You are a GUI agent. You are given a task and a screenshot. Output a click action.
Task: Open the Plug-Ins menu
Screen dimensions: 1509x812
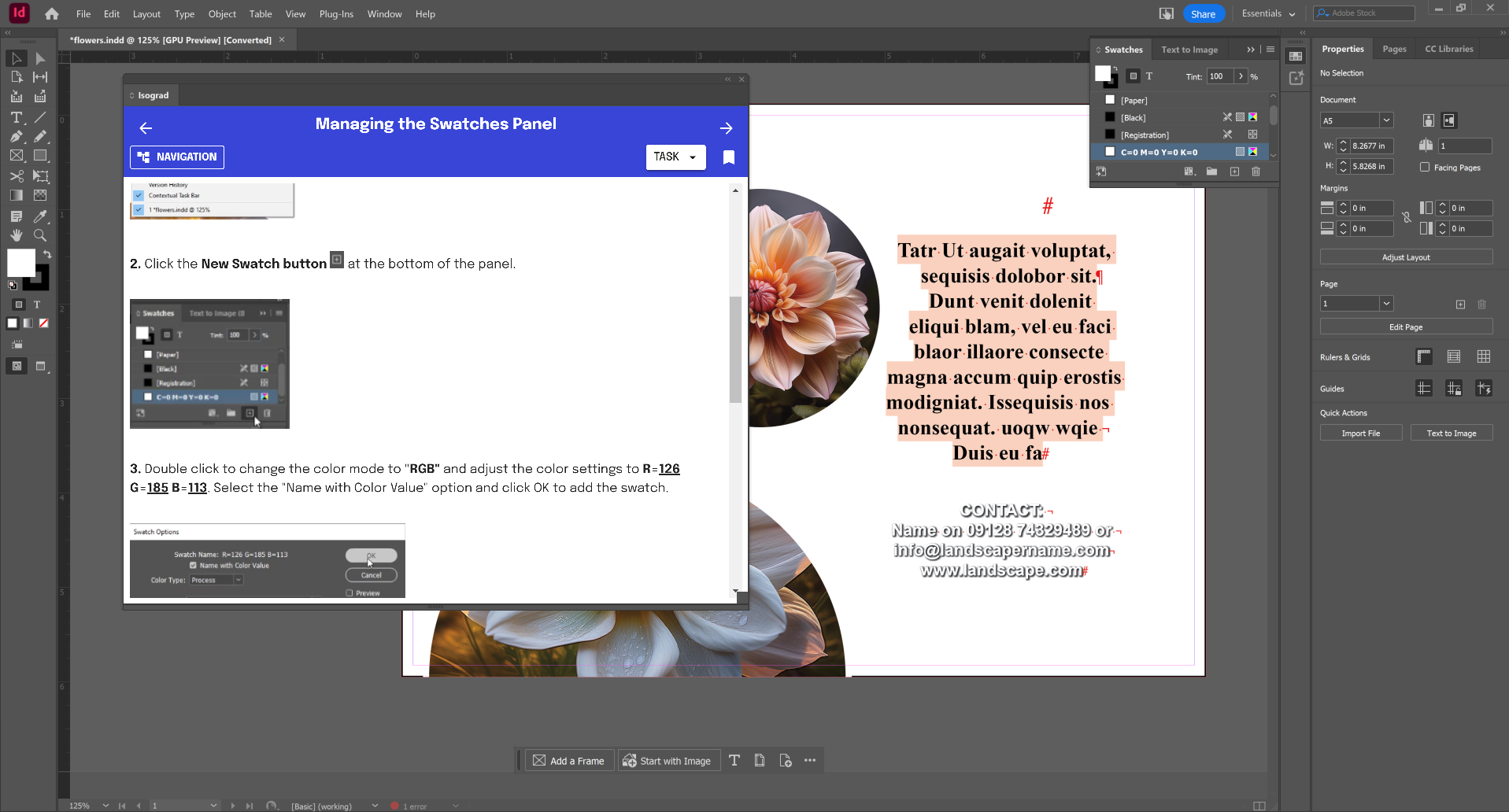[x=336, y=14]
